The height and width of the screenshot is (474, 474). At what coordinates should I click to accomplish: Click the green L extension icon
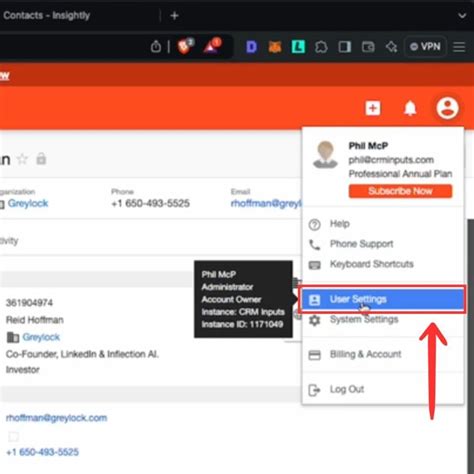pos(298,47)
